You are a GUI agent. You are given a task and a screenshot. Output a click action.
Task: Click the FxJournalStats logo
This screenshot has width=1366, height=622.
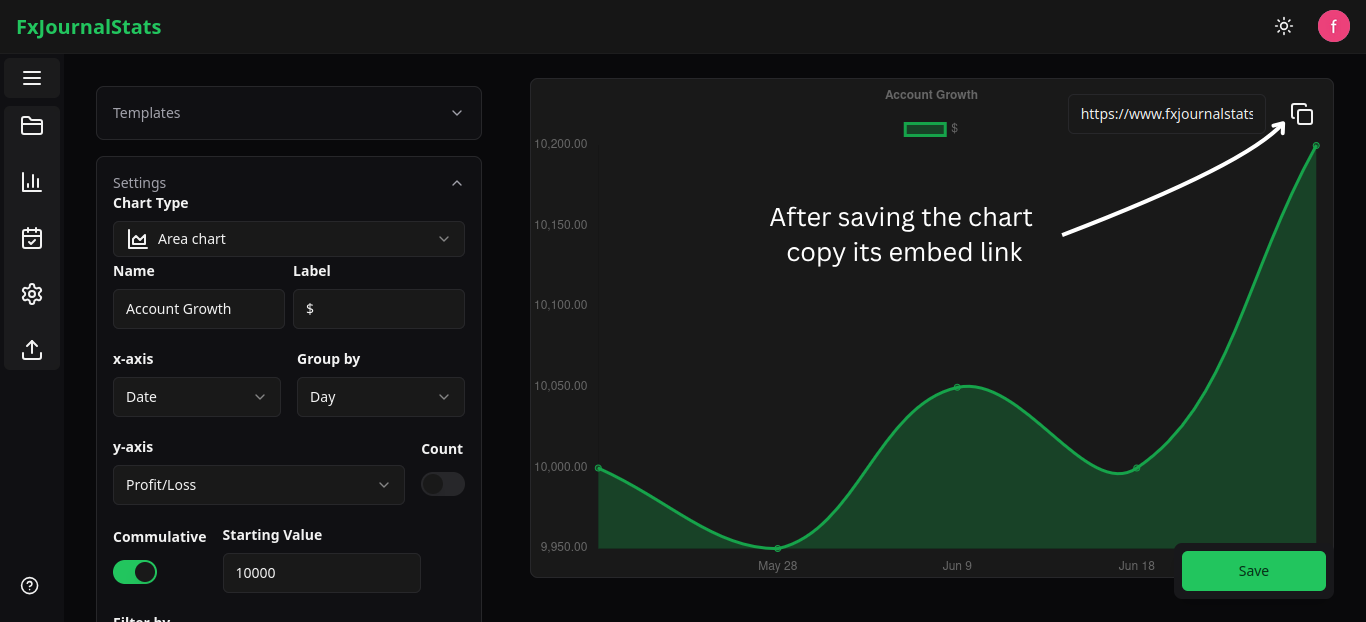pyautogui.click(x=88, y=27)
